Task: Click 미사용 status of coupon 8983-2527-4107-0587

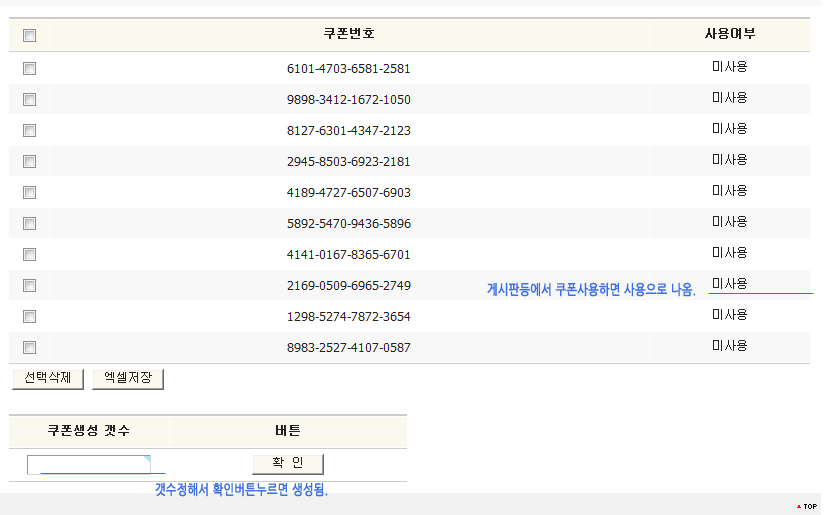Action: 729,345
